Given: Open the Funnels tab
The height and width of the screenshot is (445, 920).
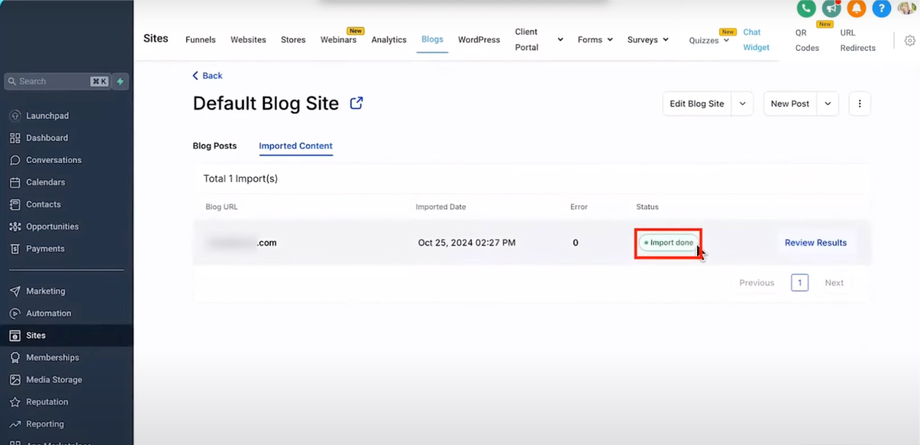Looking at the screenshot, I should 200,40.
